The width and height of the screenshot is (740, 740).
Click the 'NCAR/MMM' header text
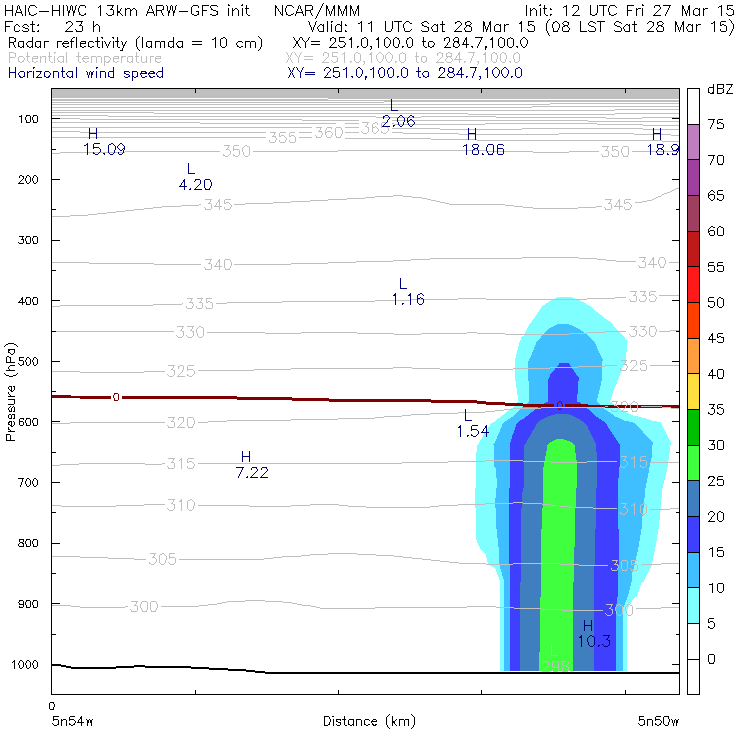click(317, 11)
